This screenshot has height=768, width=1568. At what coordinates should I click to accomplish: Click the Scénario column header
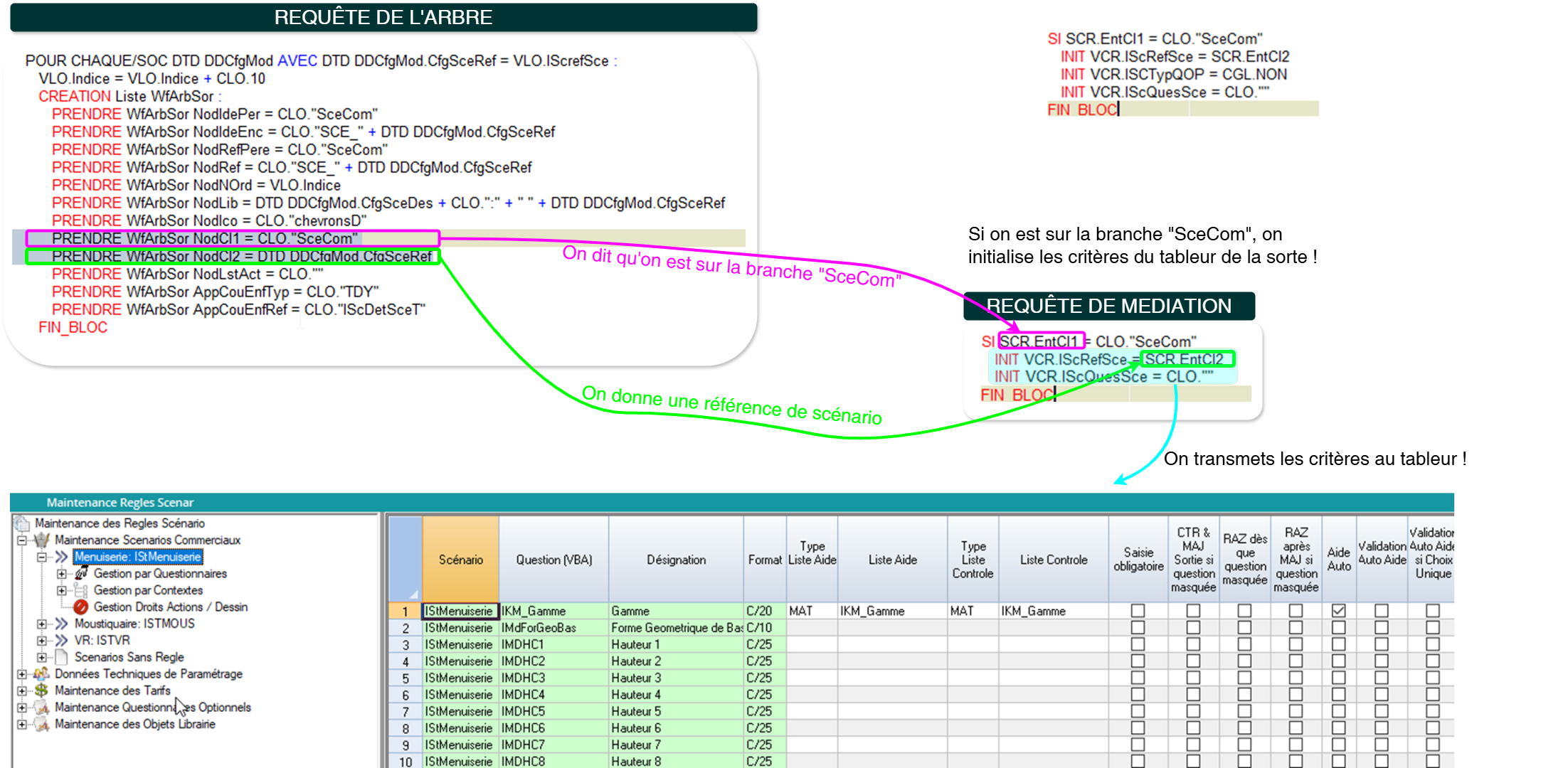(x=460, y=560)
